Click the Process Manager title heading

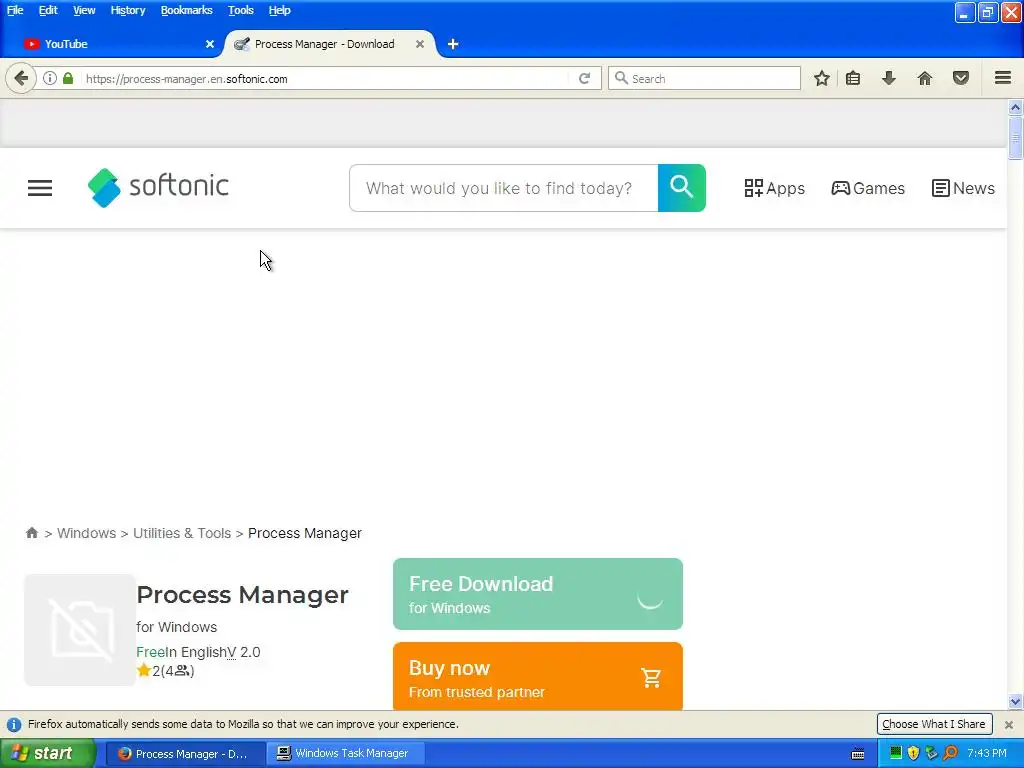tap(242, 595)
